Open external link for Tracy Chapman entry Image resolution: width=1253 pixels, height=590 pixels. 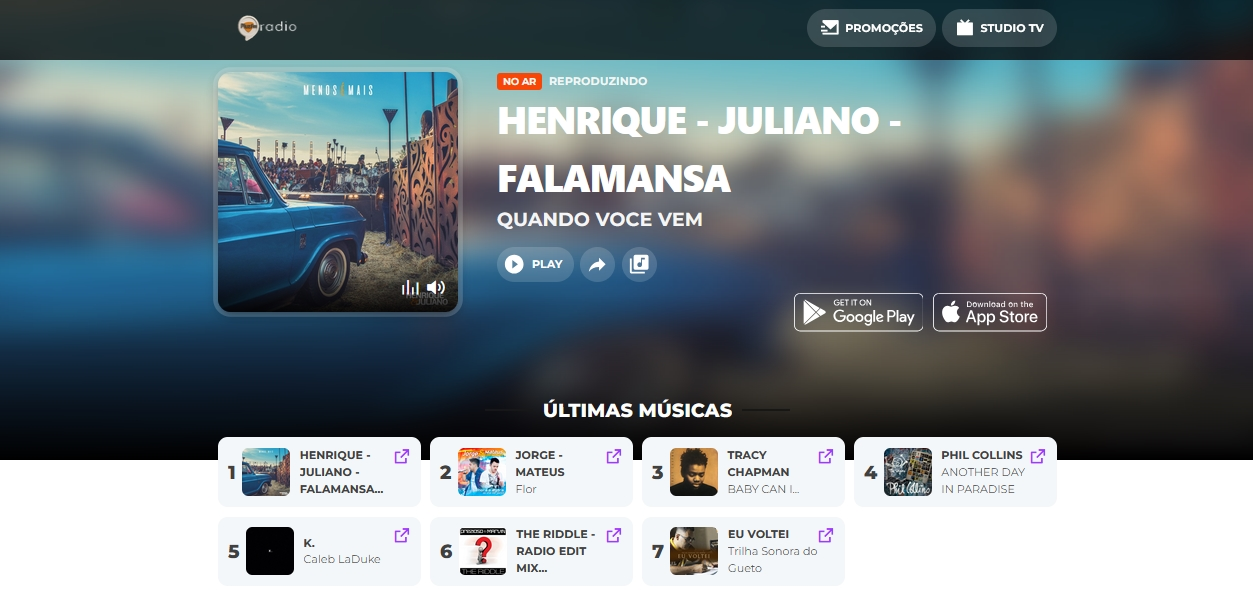coord(825,456)
